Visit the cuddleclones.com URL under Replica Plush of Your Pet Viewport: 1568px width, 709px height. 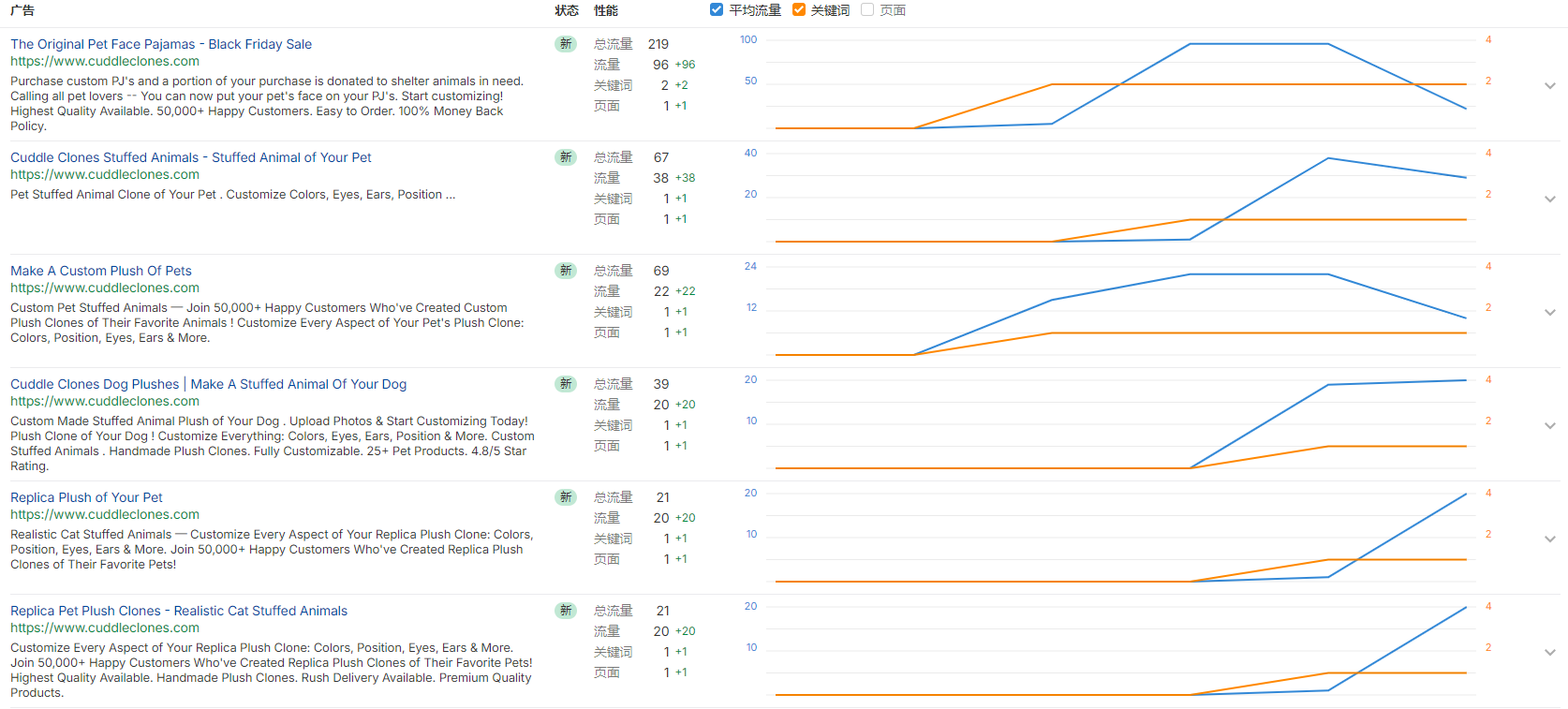pos(105,515)
